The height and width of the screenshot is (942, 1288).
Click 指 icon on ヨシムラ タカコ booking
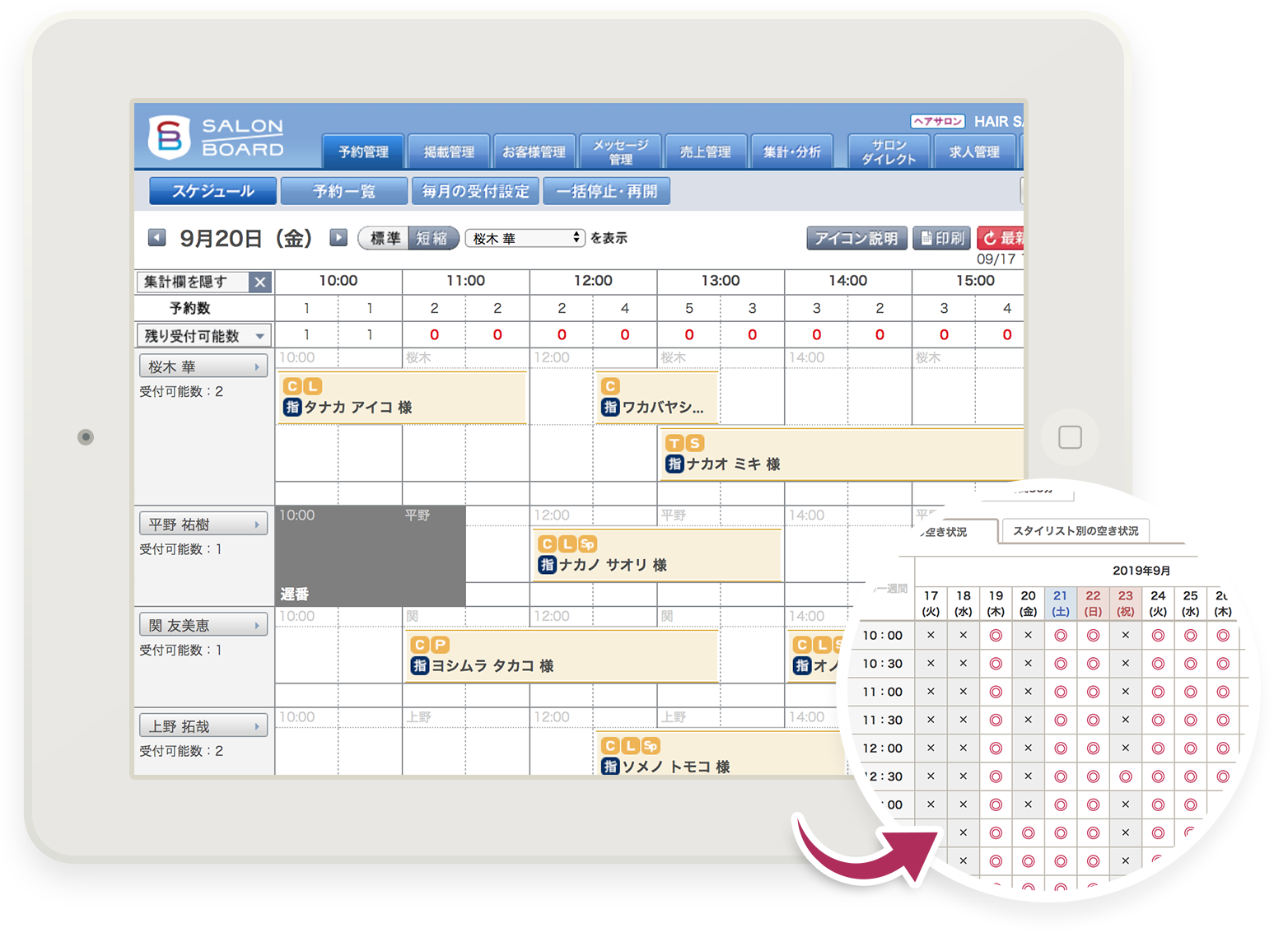420,665
